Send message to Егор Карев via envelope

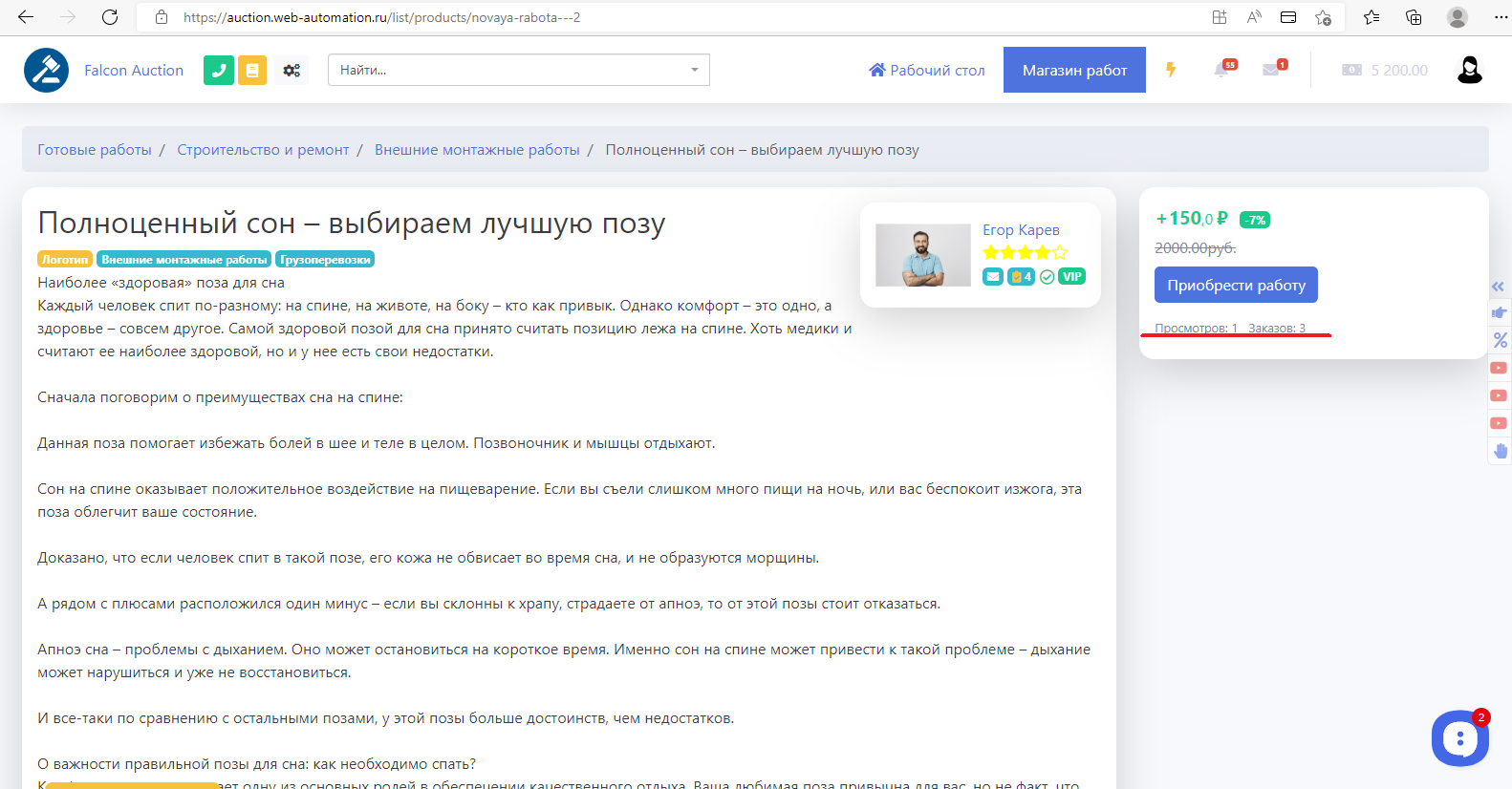tap(993, 277)
